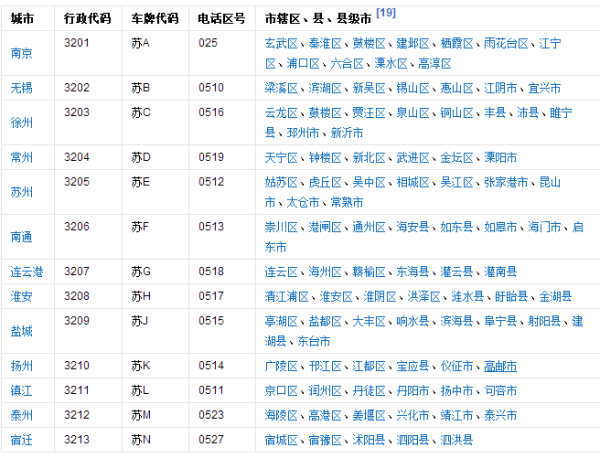Screen dimensions: 600x458
Task: Open the 宿迁 city link
Action: tap(21, 440)
